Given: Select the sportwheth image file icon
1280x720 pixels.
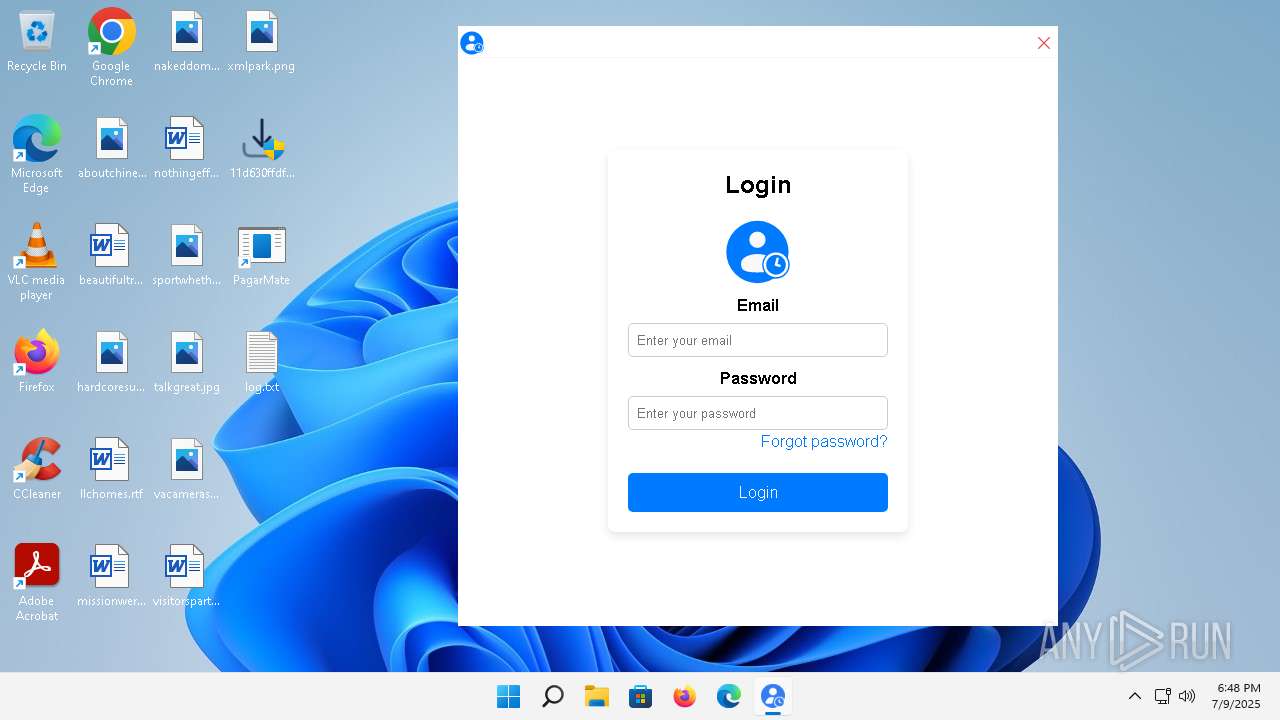Looking at the screenshot, I should [187, 255].
